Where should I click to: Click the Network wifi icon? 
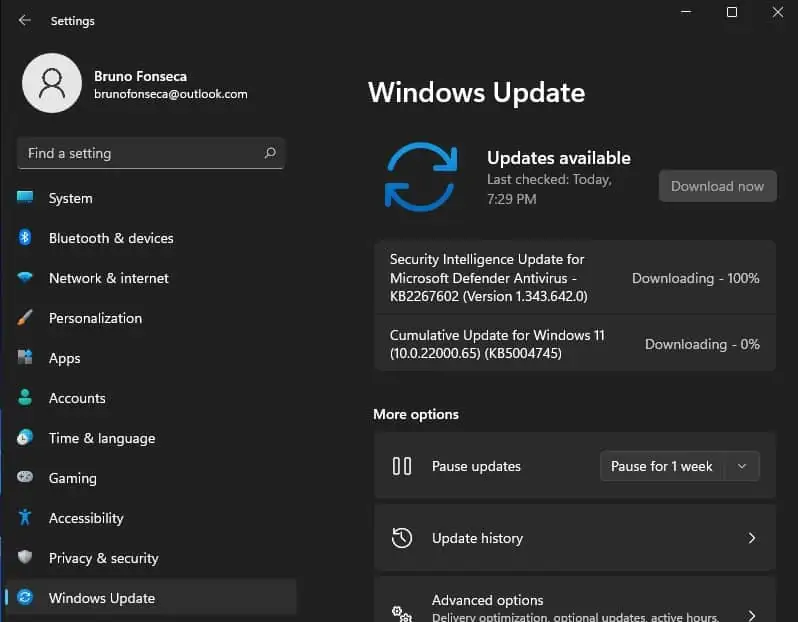click(25, 277)
